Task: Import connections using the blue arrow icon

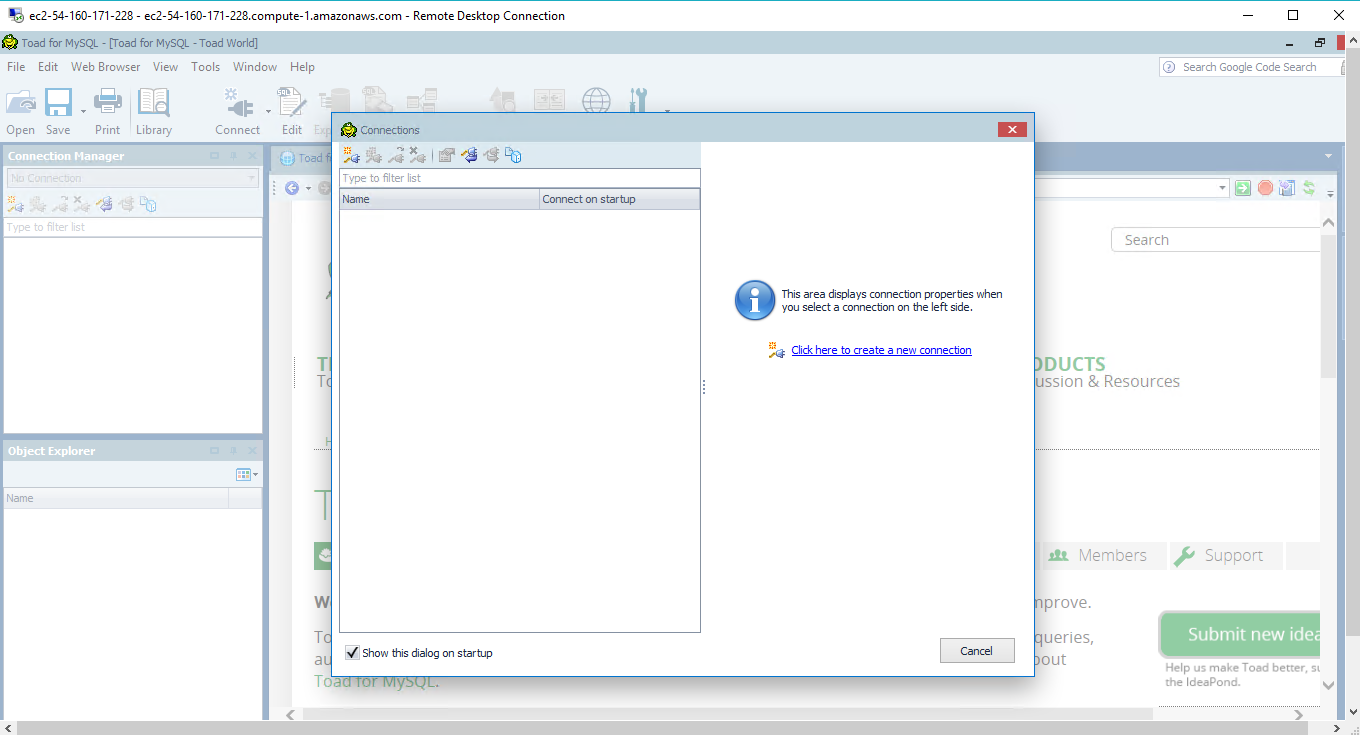Action: [x=469, y=155]
